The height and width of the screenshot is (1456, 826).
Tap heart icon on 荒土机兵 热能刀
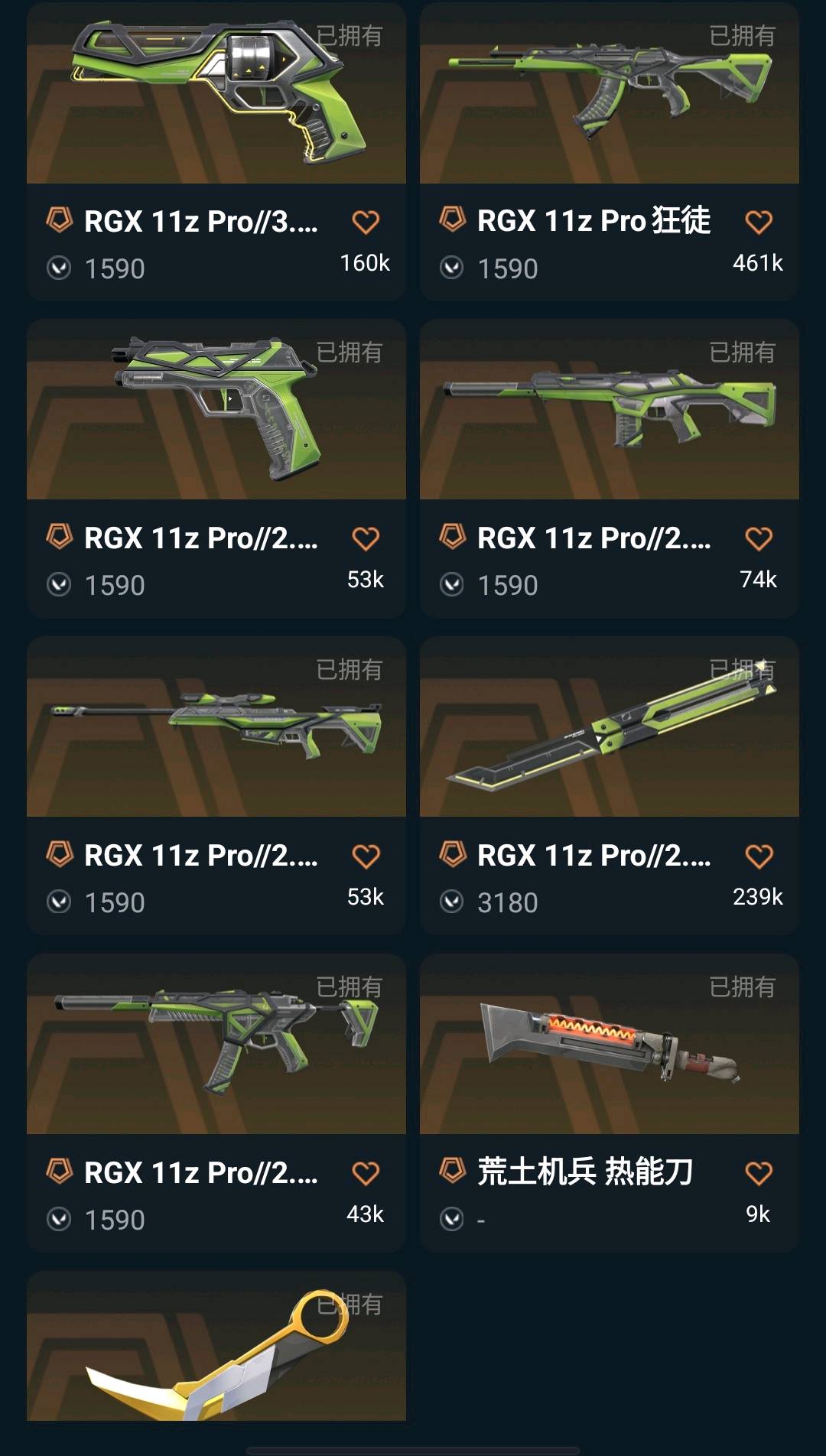(x=759, y=1173)
